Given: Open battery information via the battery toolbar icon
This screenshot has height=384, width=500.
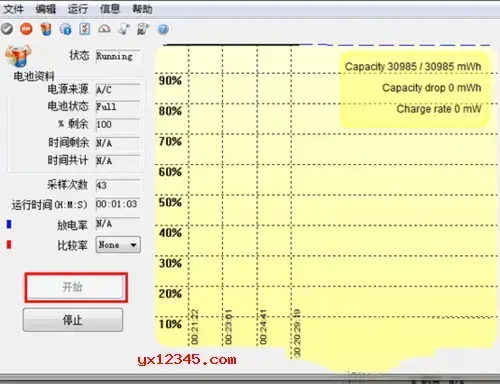Looking at the screenshot, I should 46,29.
